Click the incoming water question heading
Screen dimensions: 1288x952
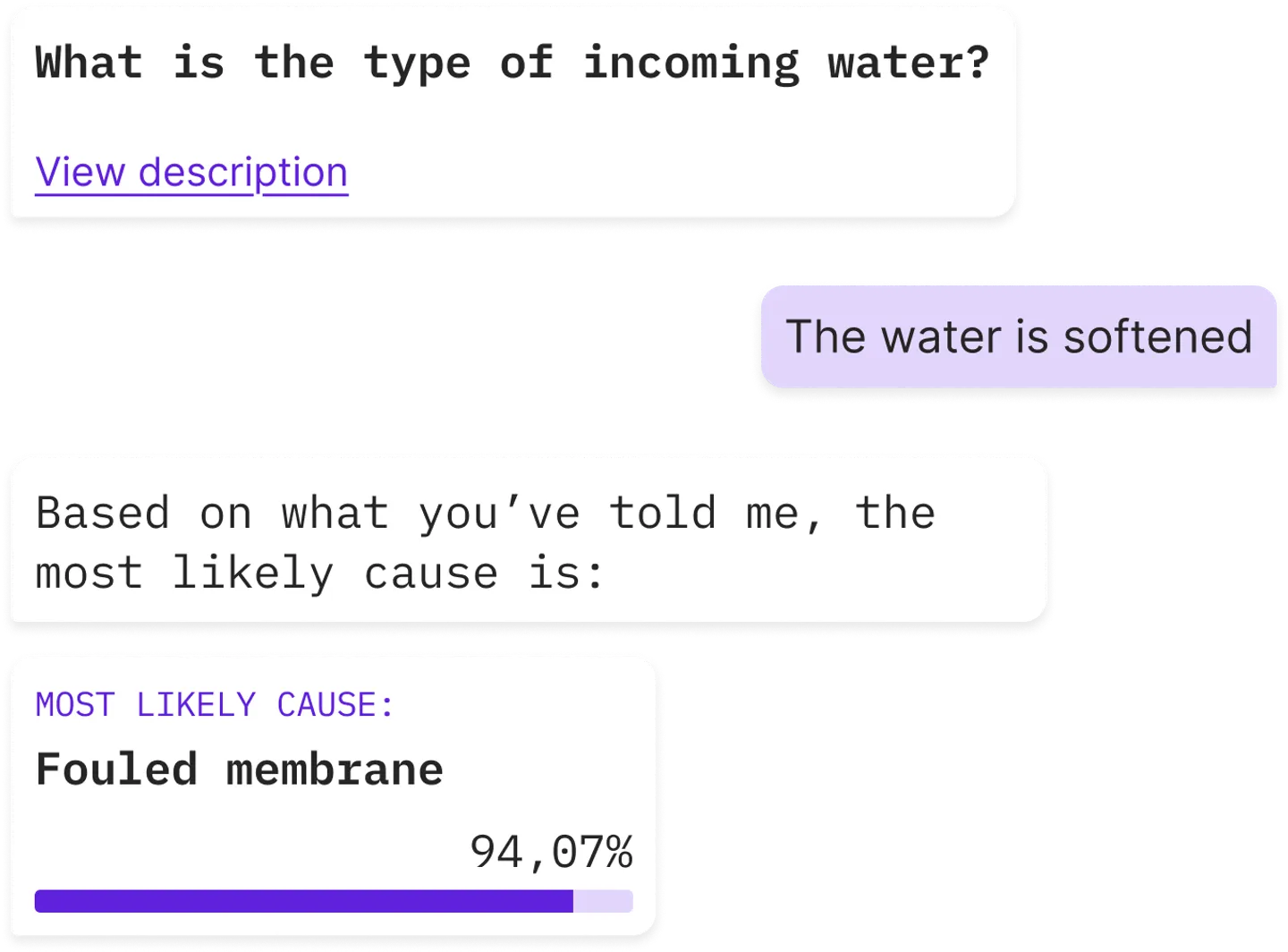[512, 64]
